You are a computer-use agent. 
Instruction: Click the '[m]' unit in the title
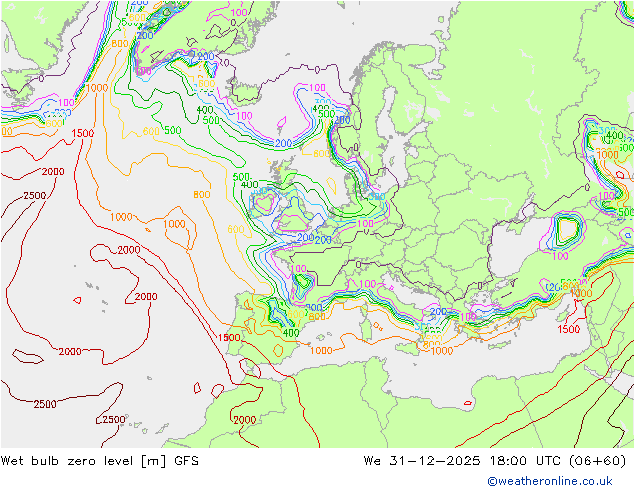click(x=154, y=461)
